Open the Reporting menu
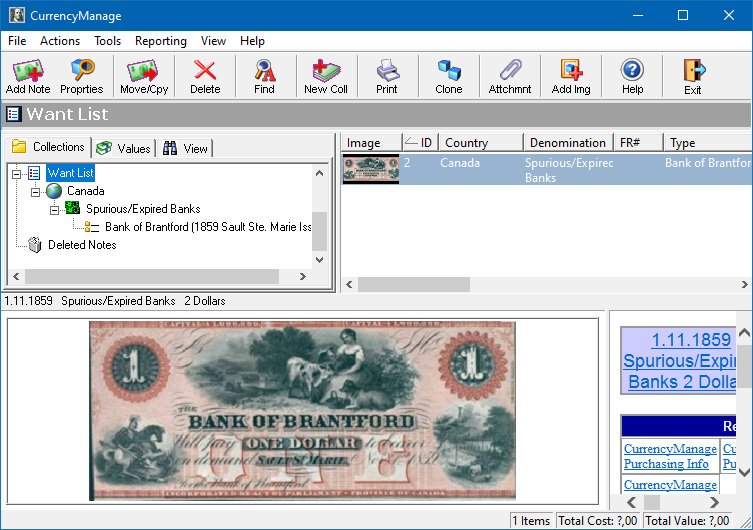This screenshot has width=753, height=530. (x=161, y=41)
